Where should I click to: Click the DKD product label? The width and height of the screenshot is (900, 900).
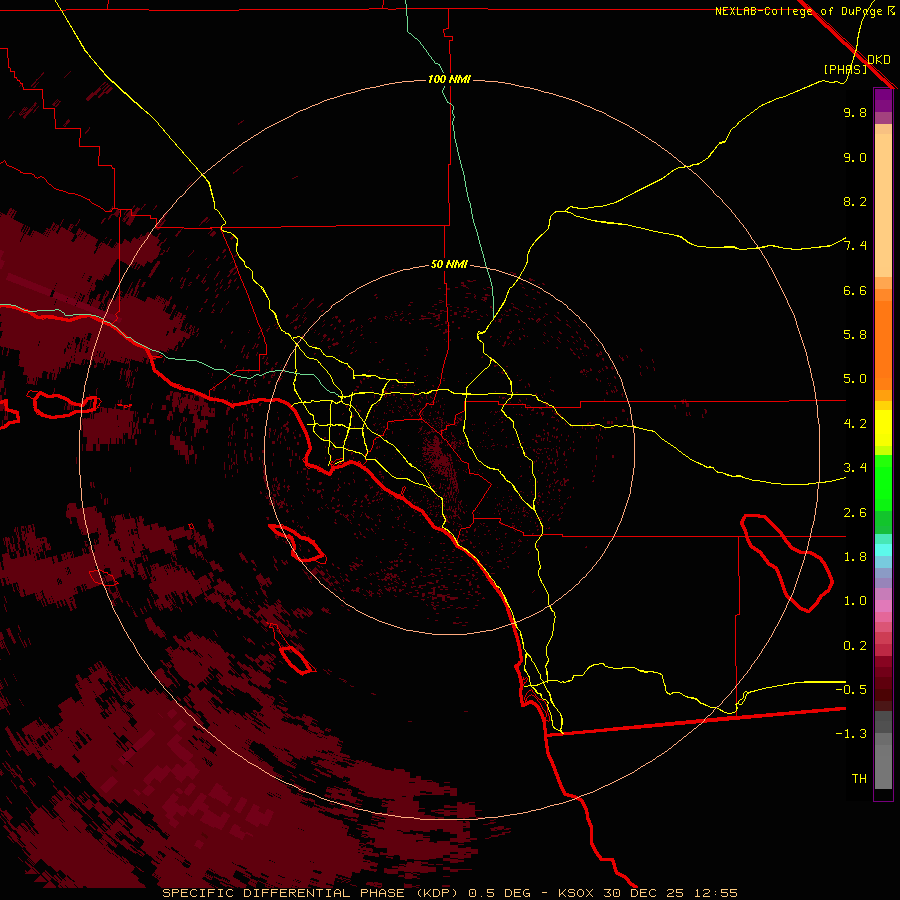(x=879, y=60)
